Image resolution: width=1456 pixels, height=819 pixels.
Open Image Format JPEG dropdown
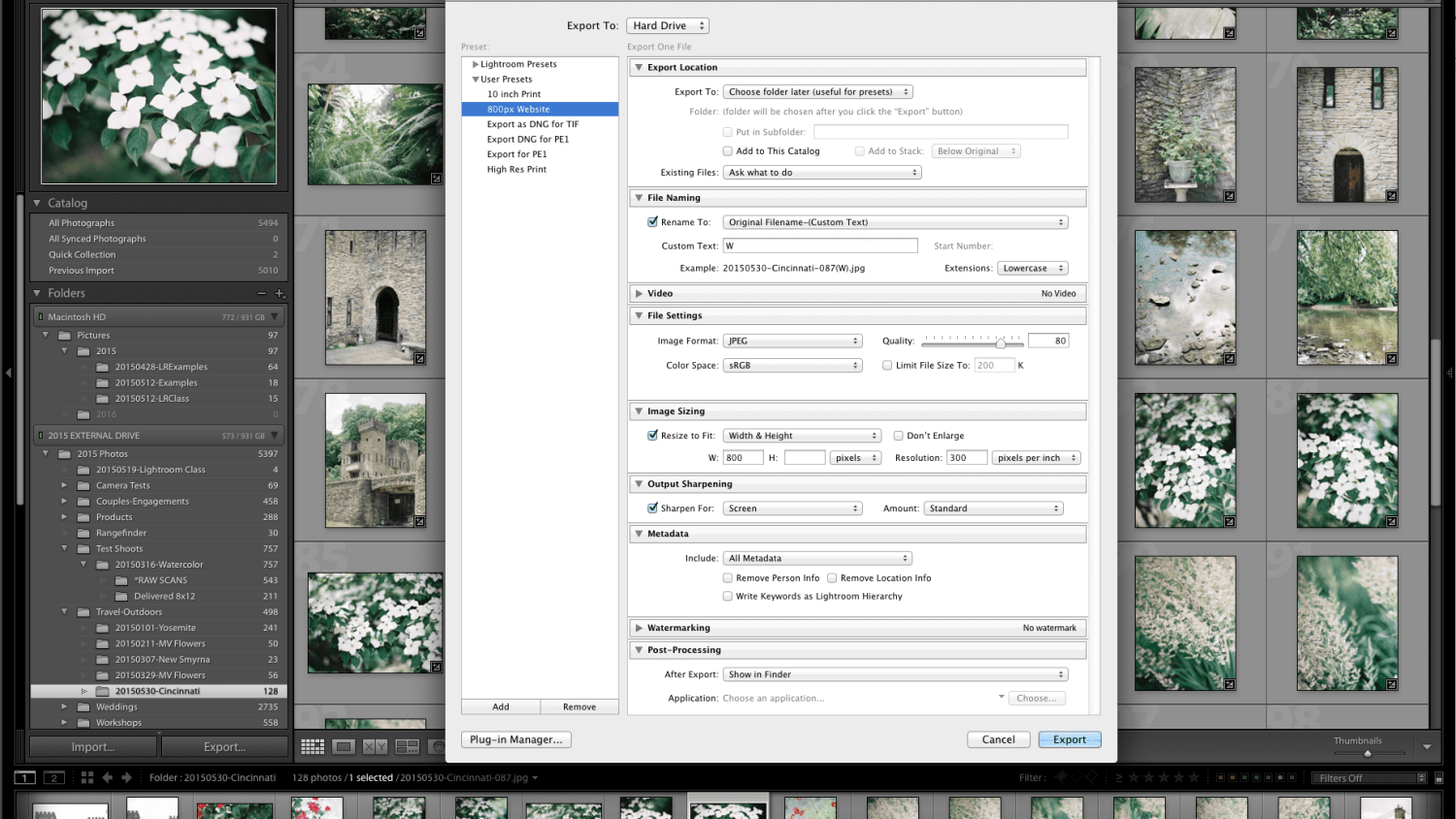point(793,341)
